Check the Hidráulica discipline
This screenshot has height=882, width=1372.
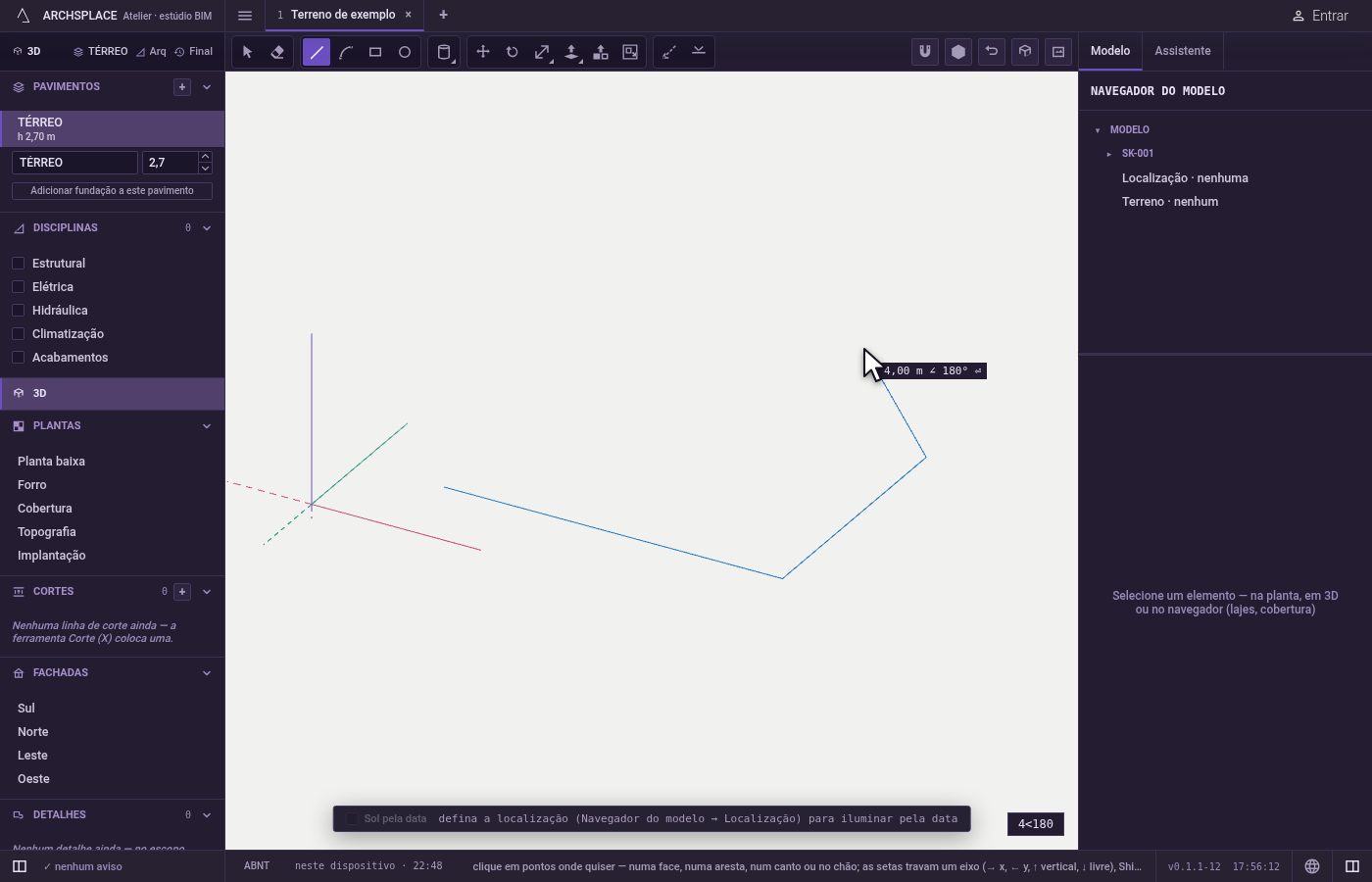pyautogui.click(x=18, y=311)
